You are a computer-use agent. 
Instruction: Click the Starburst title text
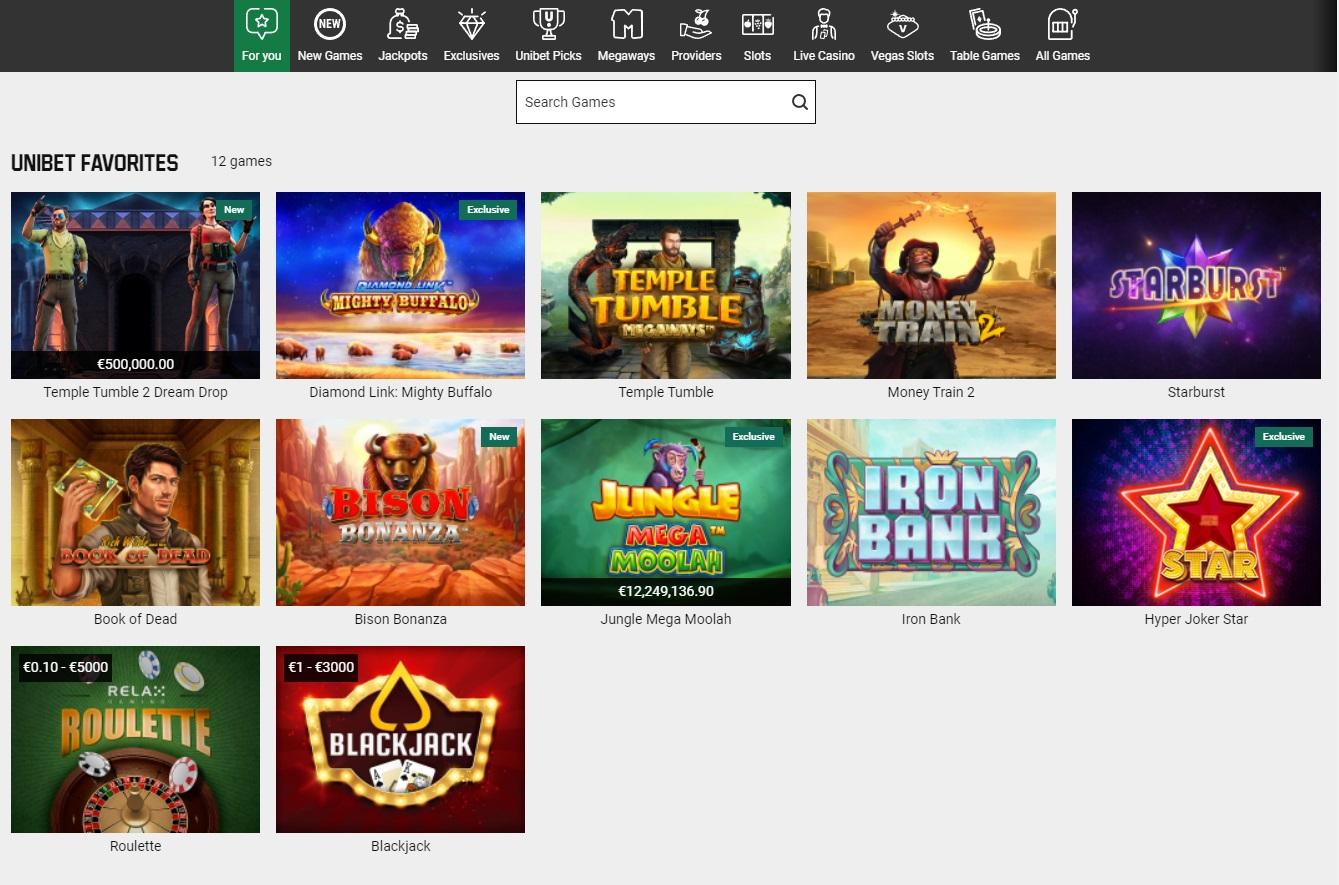tap(1196, 392)
